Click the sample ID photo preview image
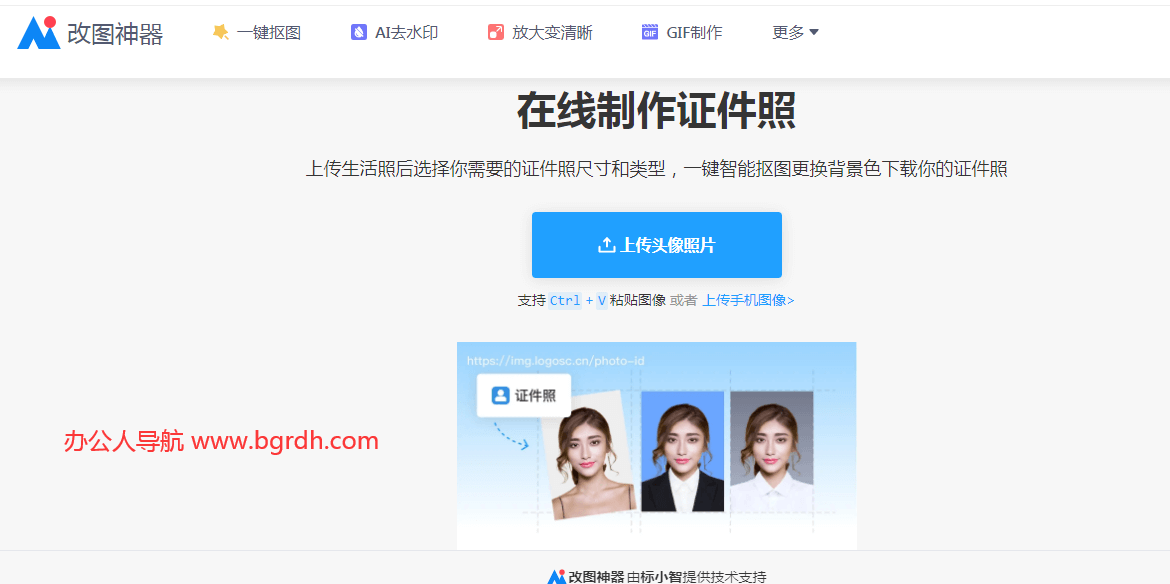This screenshot has height=584, width=1170. tap(656, 444)
